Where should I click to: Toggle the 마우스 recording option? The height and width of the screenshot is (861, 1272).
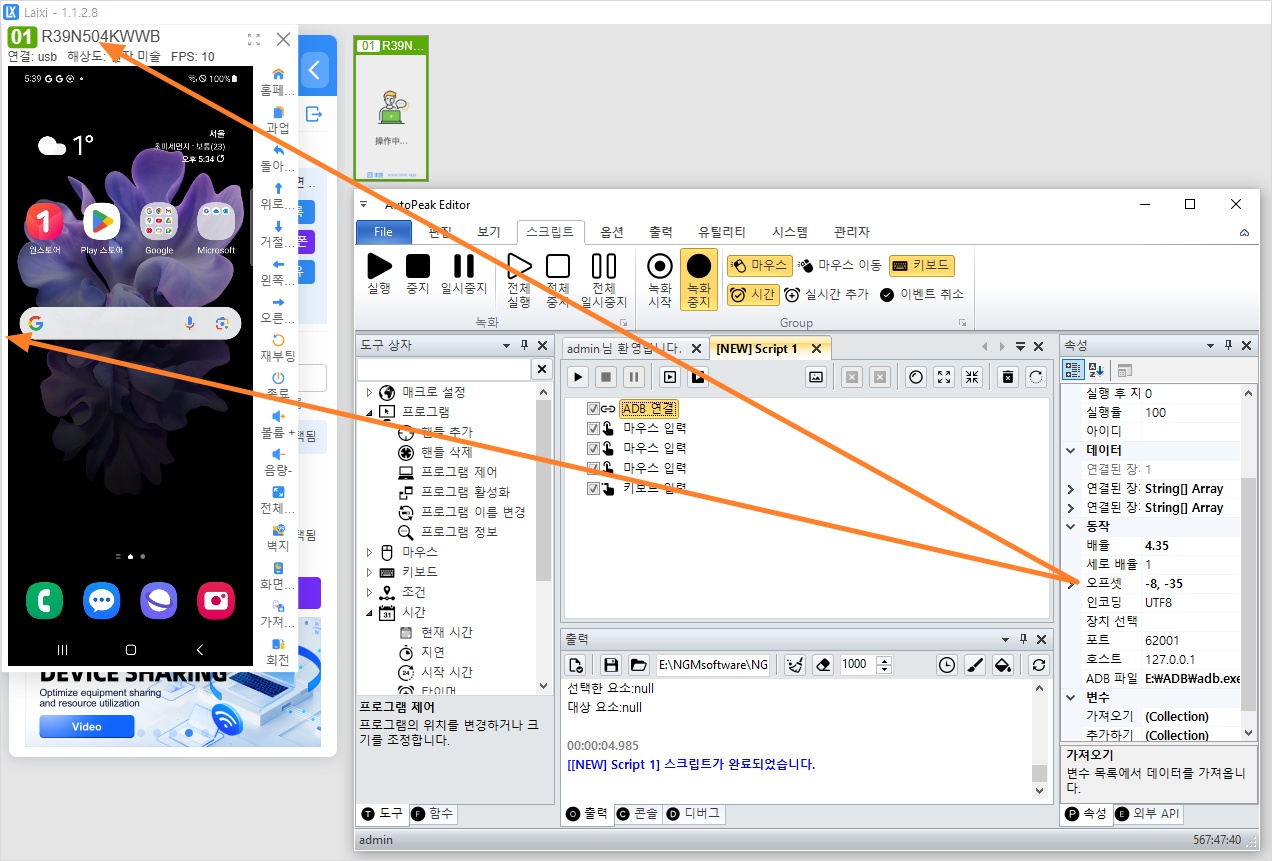[759, 266]
